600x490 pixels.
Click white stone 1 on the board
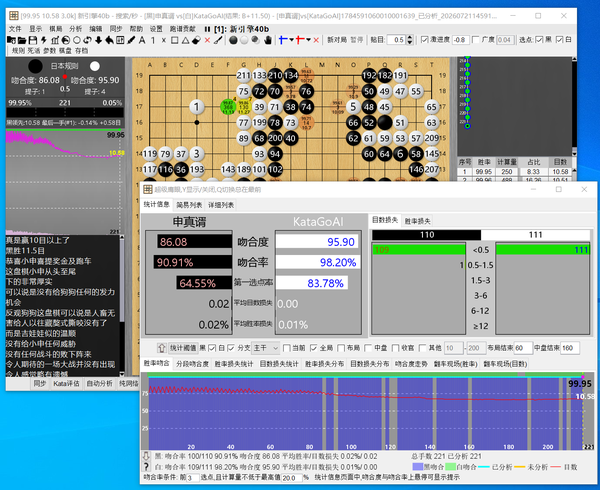[x=196, y=107]
